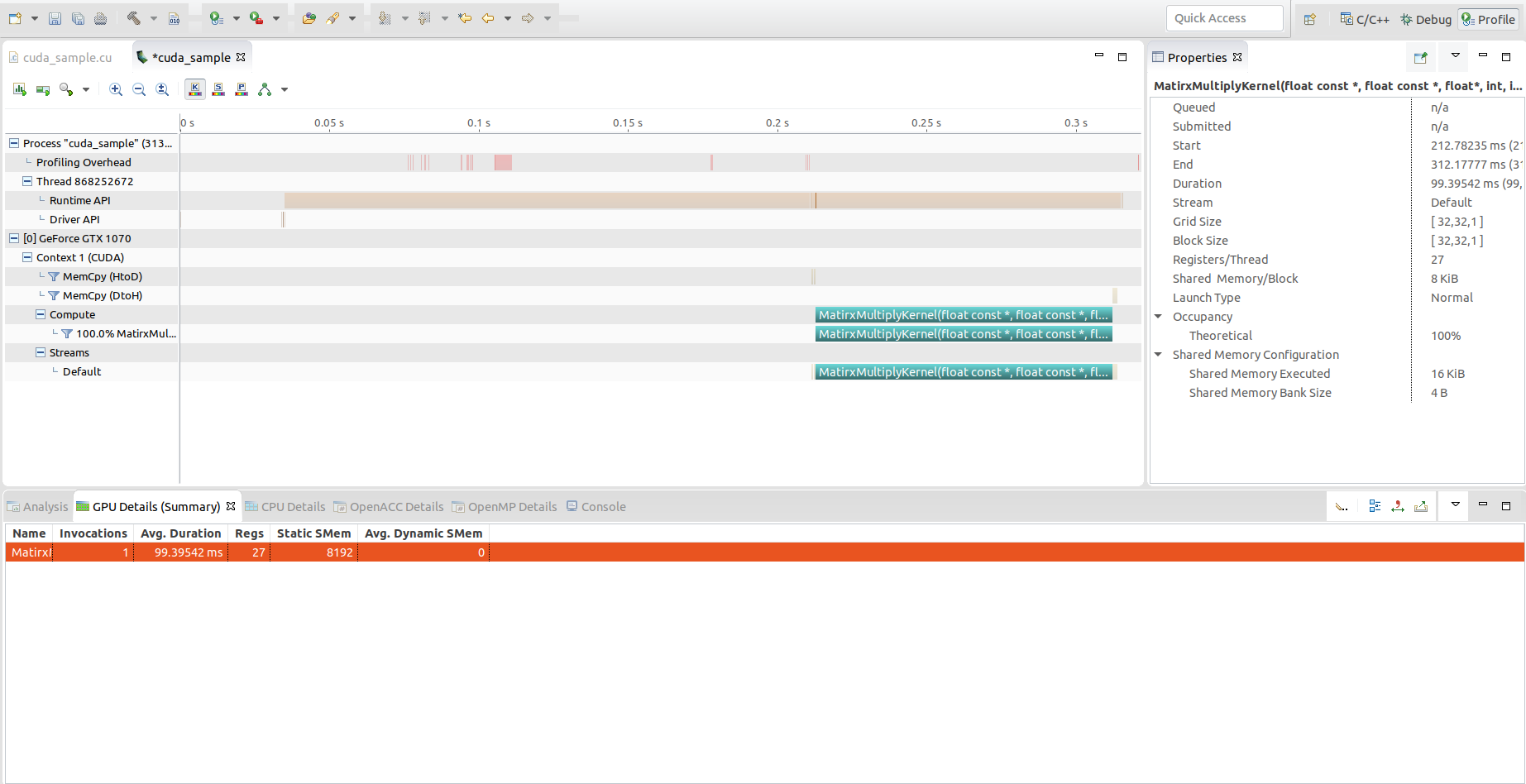Click the MemCpy (DtoH) filter icon
This screenshot has width=1526, height=784.
coord(54,295)
